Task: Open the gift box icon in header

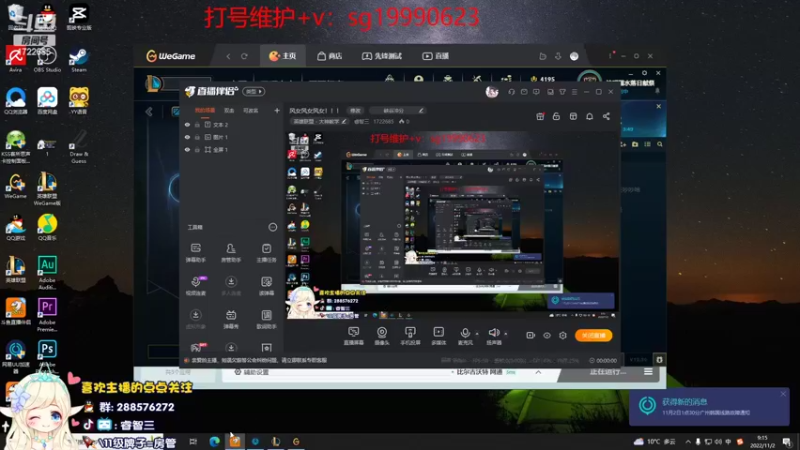Action: (540, 116)
